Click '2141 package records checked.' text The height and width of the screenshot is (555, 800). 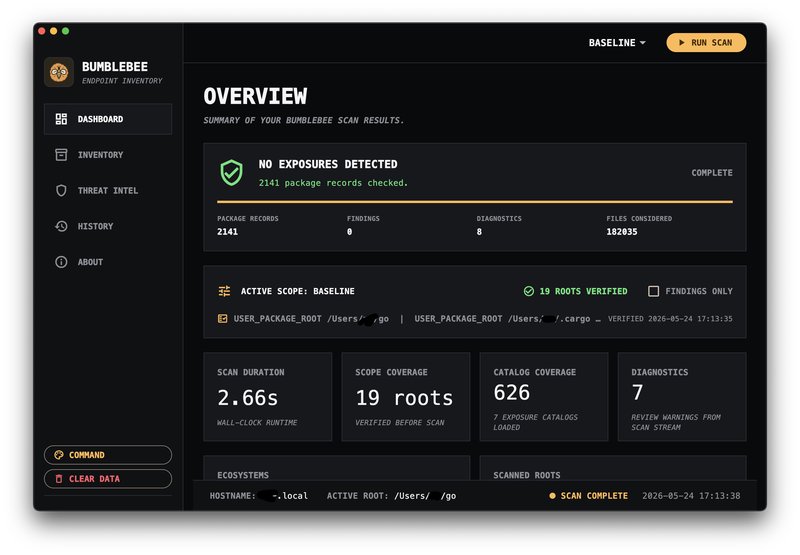[333, 183]
